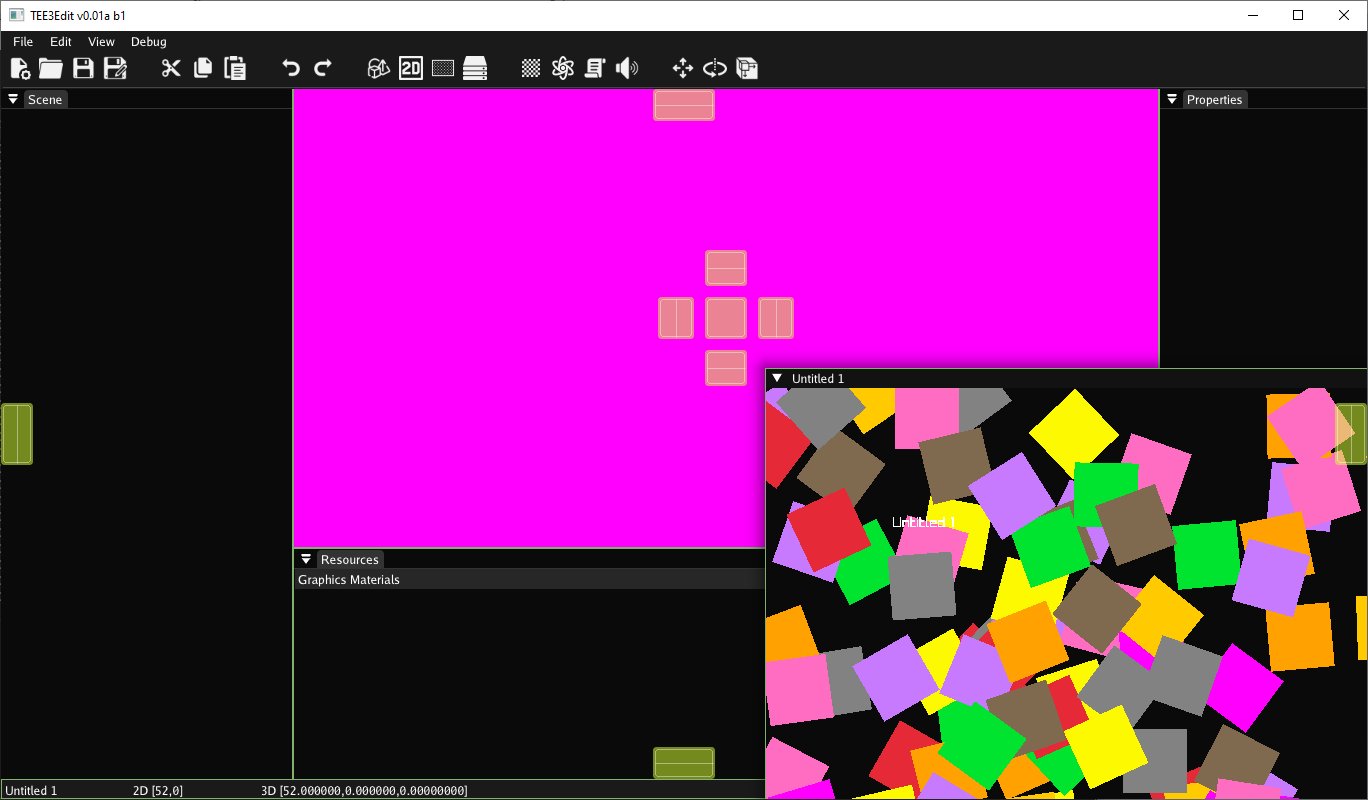
Task: Collapse the Properties panel with its arrow
Action: click(x=1171, y=99)
